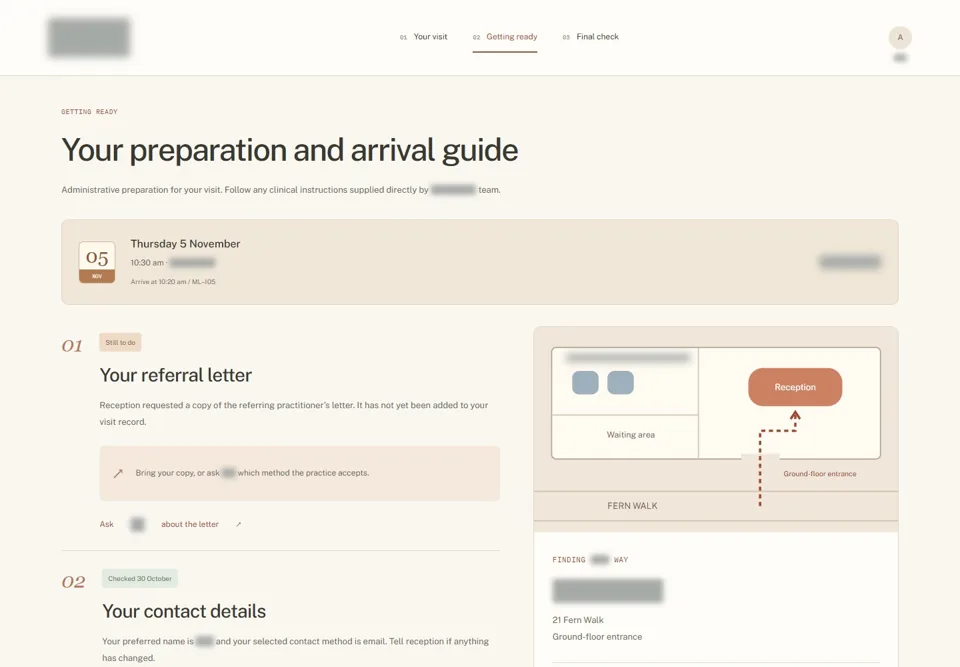Viewport: 960px width, 667px height.
Task: Click the 21 Fern Walk address line
Action: click(578, 620)
